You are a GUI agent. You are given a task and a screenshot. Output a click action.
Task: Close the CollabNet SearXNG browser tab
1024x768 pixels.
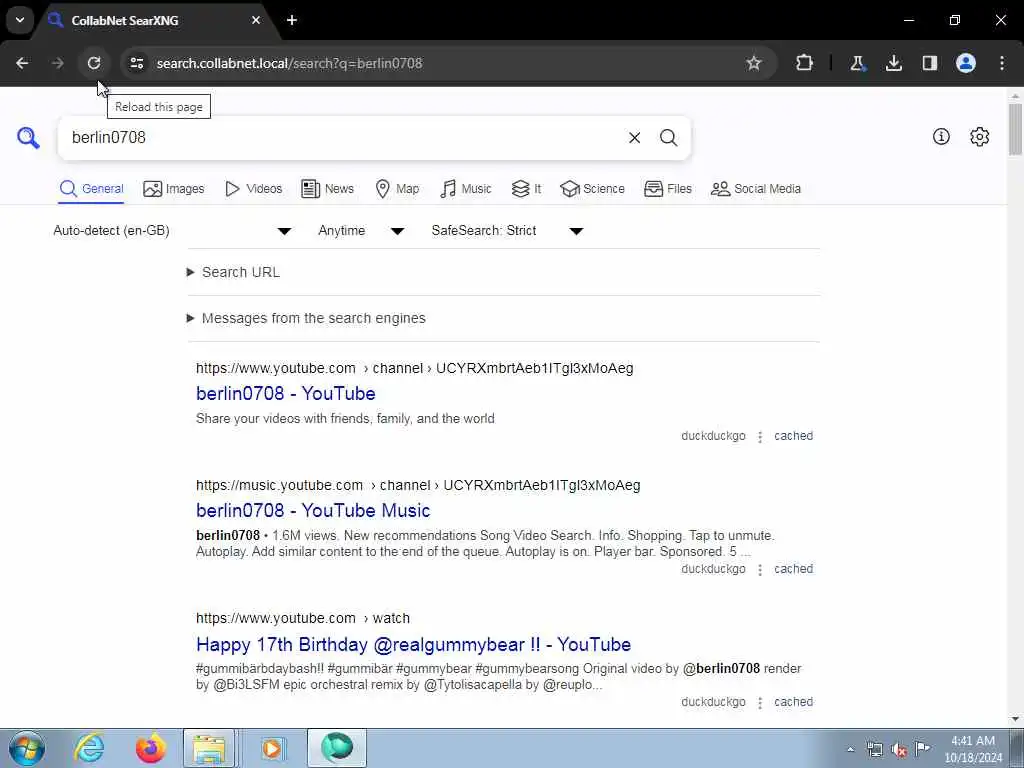click(x=256, y=20)
